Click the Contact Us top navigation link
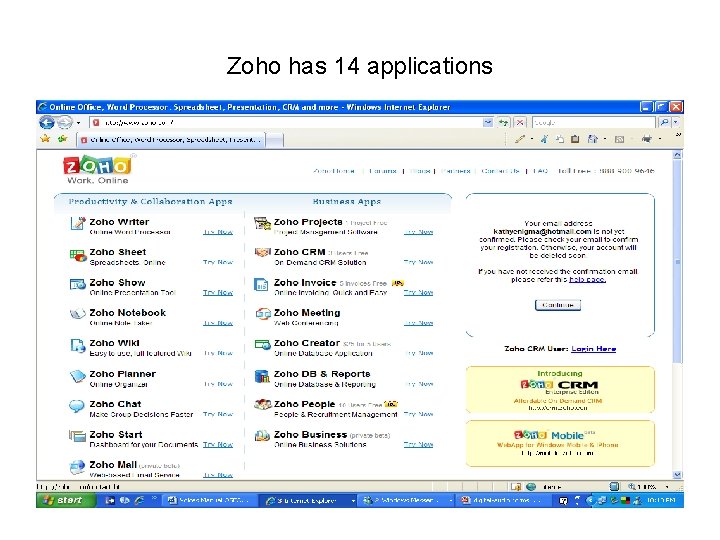720x540 pixels. click(501, 171)
